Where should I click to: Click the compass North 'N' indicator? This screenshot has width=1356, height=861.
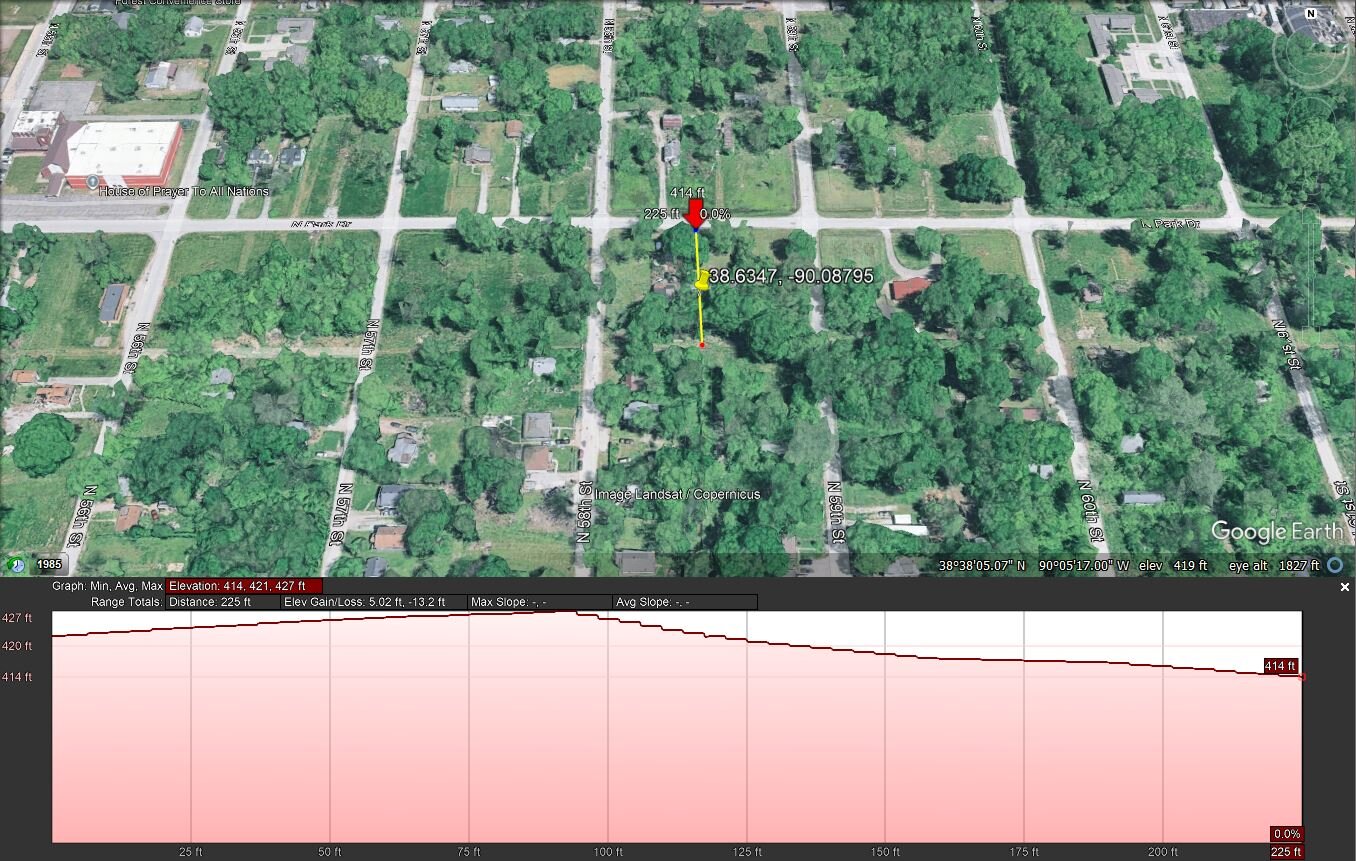point(1311,13)
